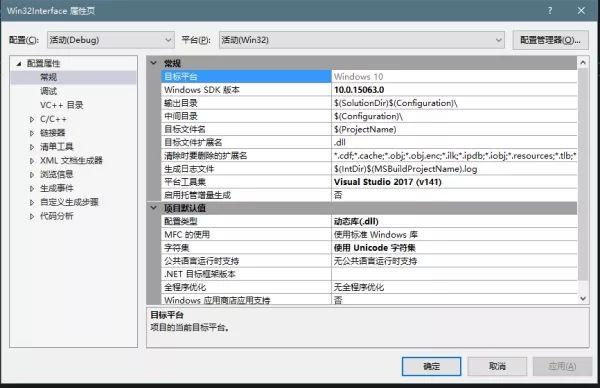
Task: Select the 字符集 property
Action: [246, 248]
